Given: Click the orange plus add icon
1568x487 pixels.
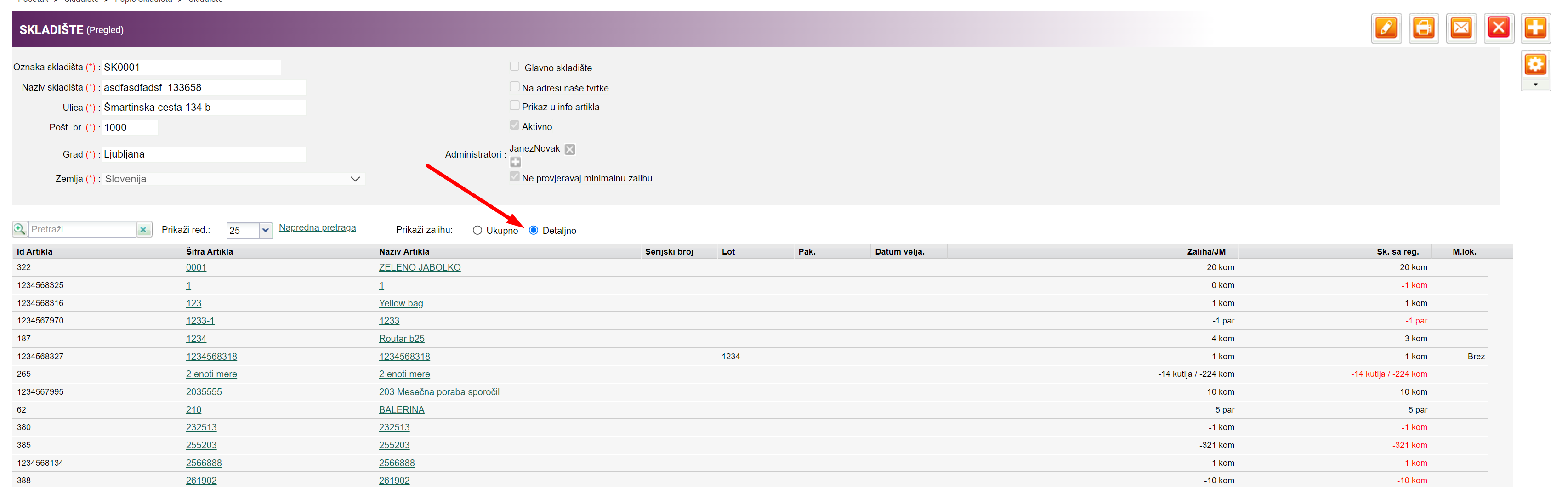Looking at the screenshot, I should [1535, 28].
